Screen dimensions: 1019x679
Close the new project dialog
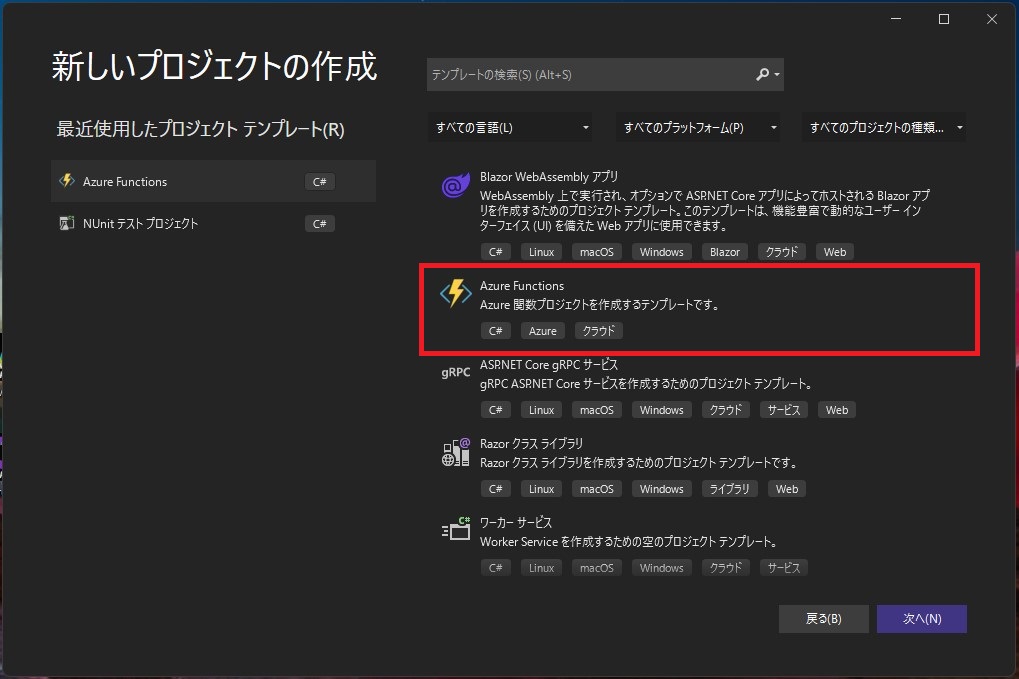992,19
